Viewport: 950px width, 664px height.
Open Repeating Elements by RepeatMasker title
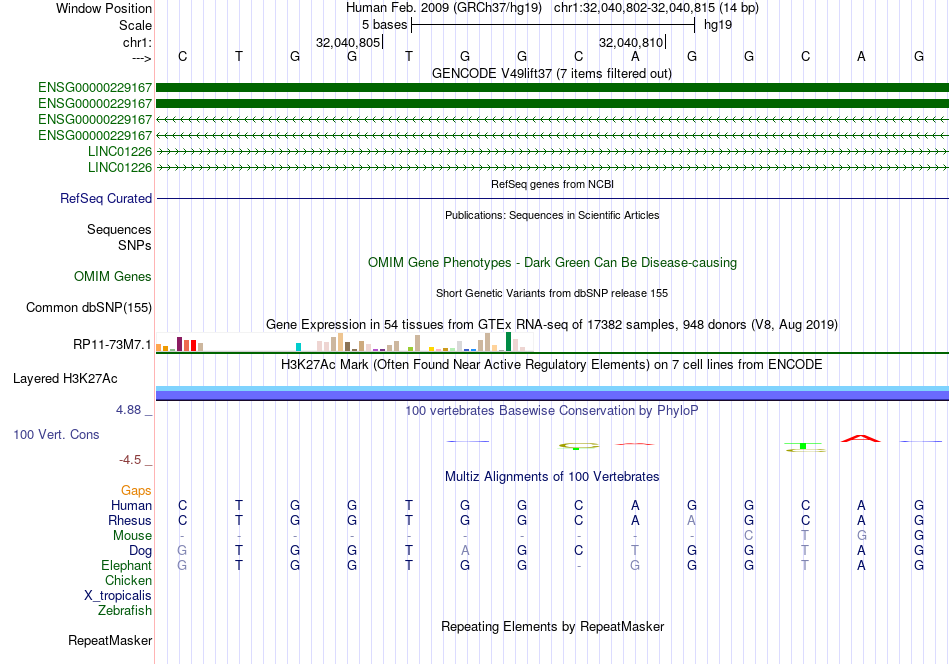coord(552,626)
